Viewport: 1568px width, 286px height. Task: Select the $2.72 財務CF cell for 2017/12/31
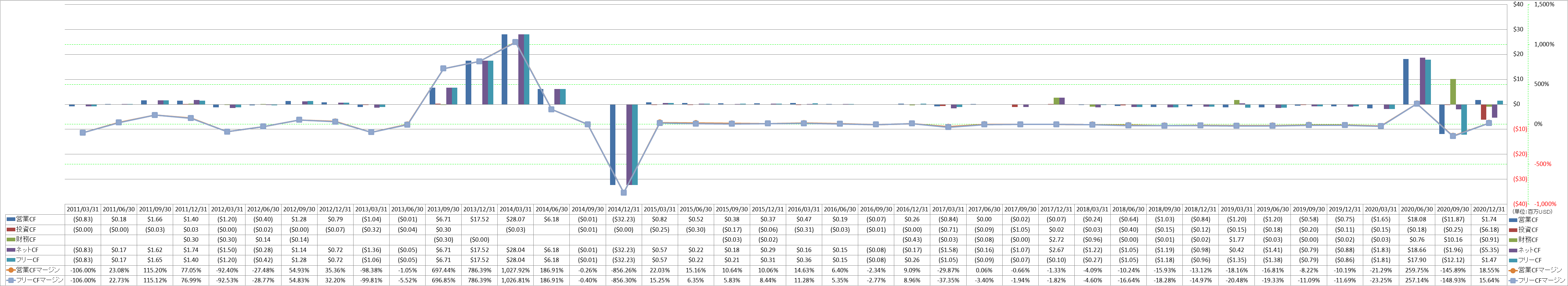pyautogui.click(x=1056, y=240)
